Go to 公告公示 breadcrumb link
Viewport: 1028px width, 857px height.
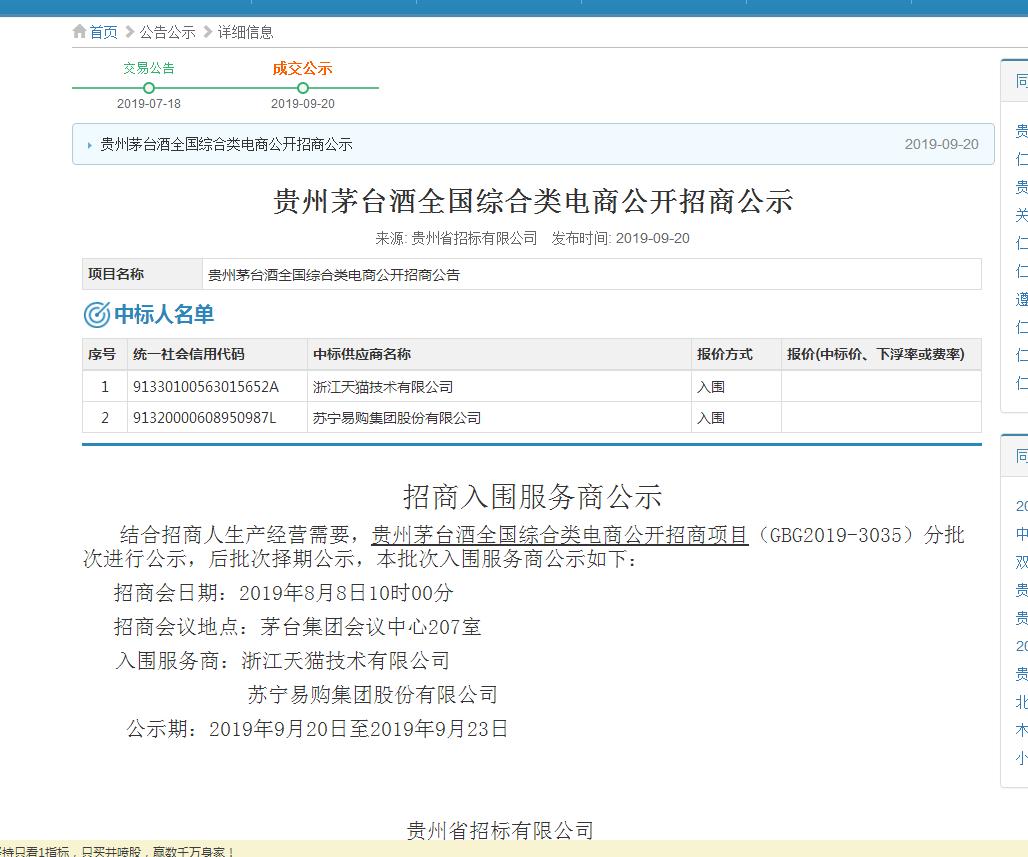coord(167,32)
